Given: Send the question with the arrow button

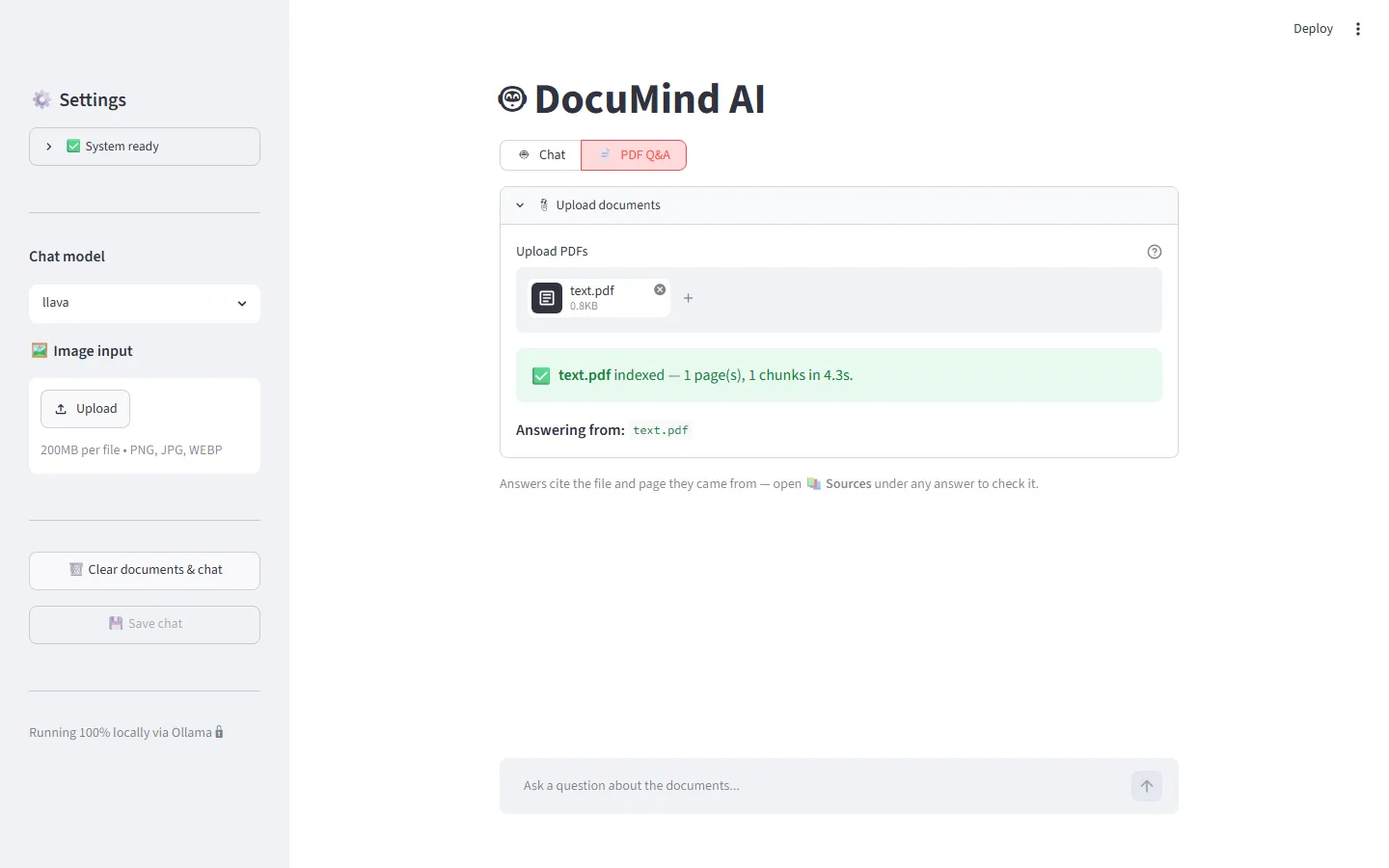Looking at the screenshot, I should click(x=1147, y=786).
